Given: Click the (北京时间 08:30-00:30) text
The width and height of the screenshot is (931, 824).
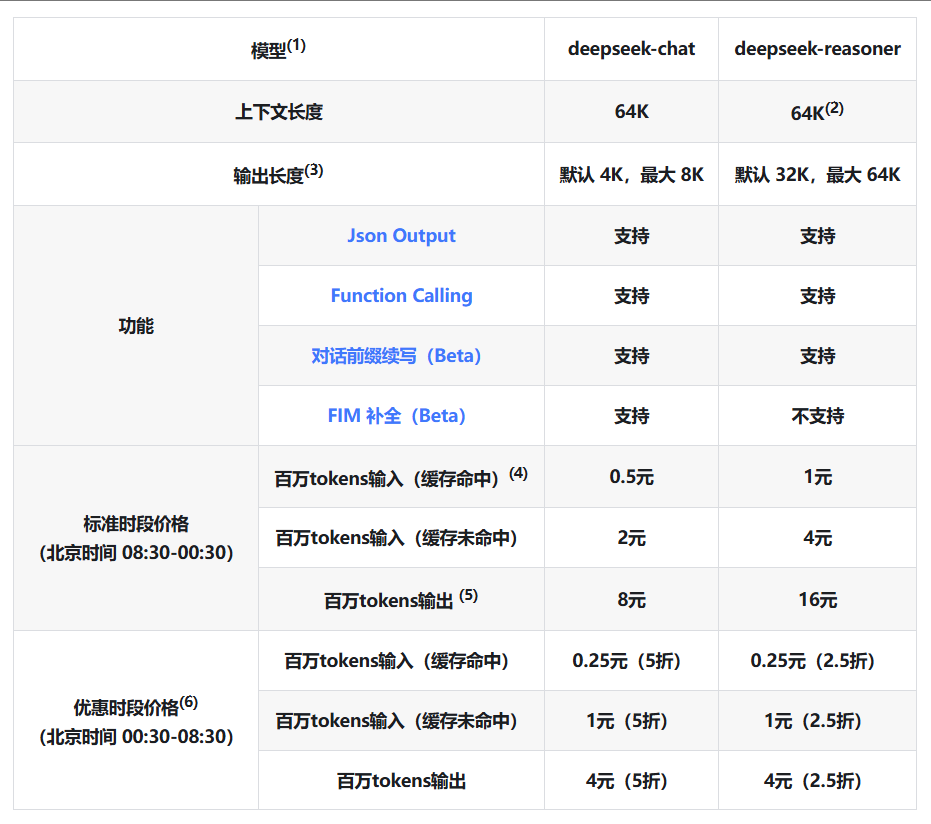Looking at the screenshot, I should (136, 553).
